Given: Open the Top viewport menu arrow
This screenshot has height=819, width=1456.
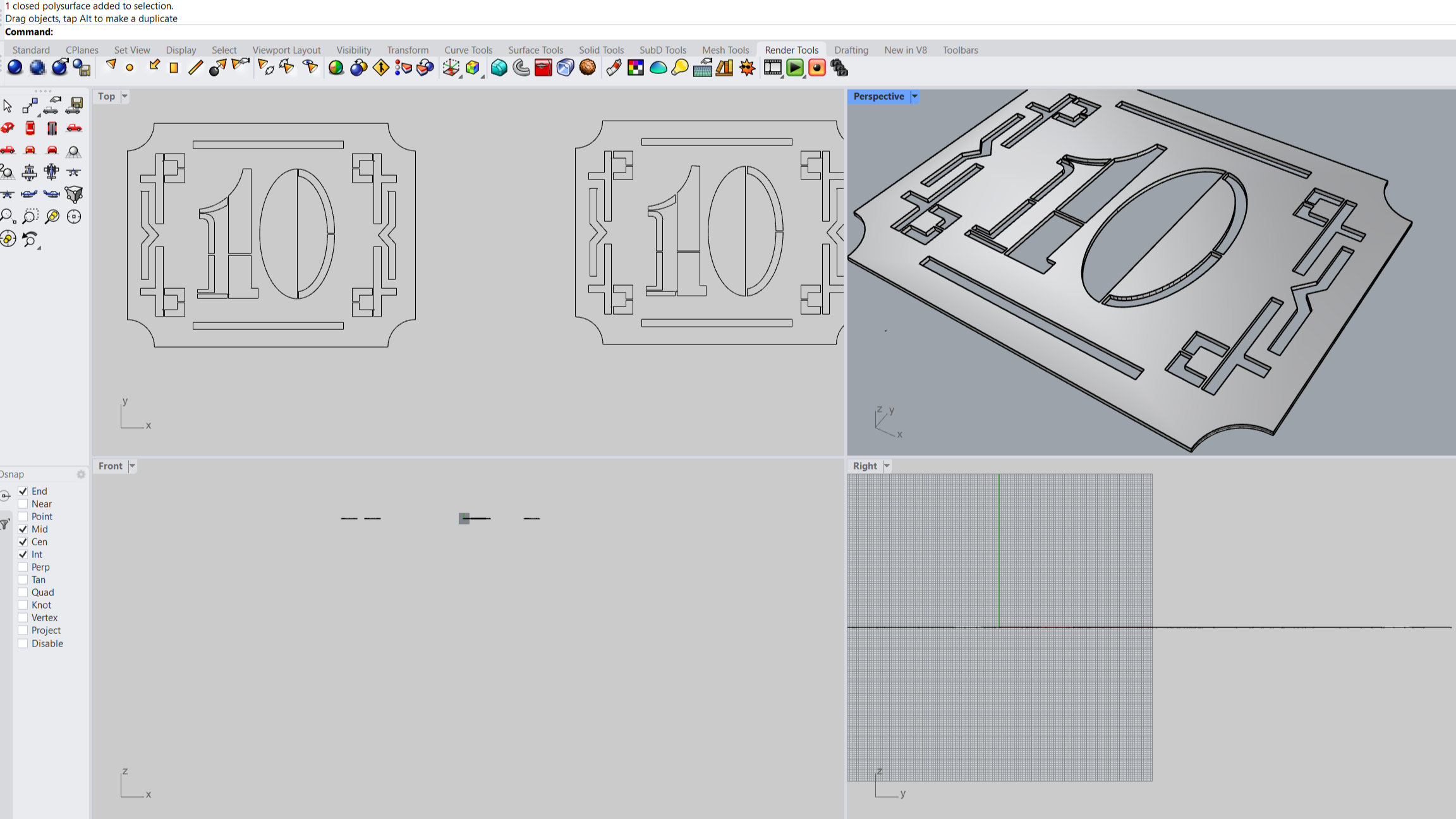Looking at the screenshot, I should [x=124, y=96].
